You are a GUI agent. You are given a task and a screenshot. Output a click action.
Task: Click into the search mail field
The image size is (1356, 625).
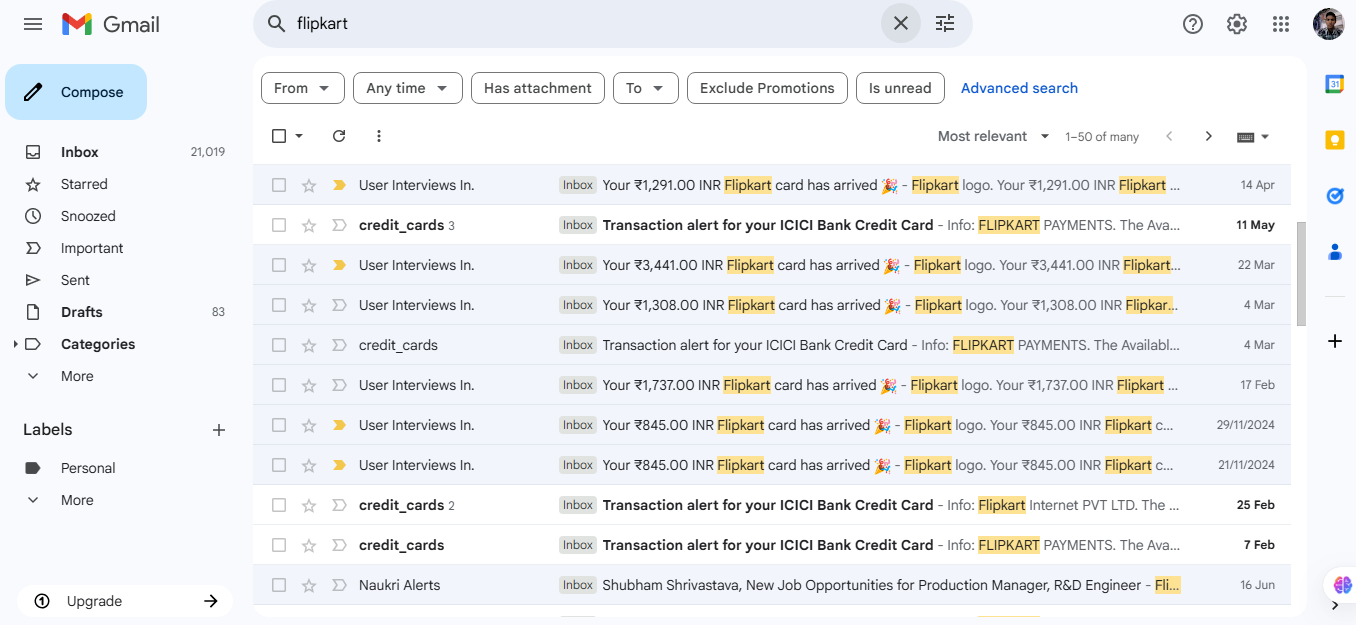click(585, 23)
